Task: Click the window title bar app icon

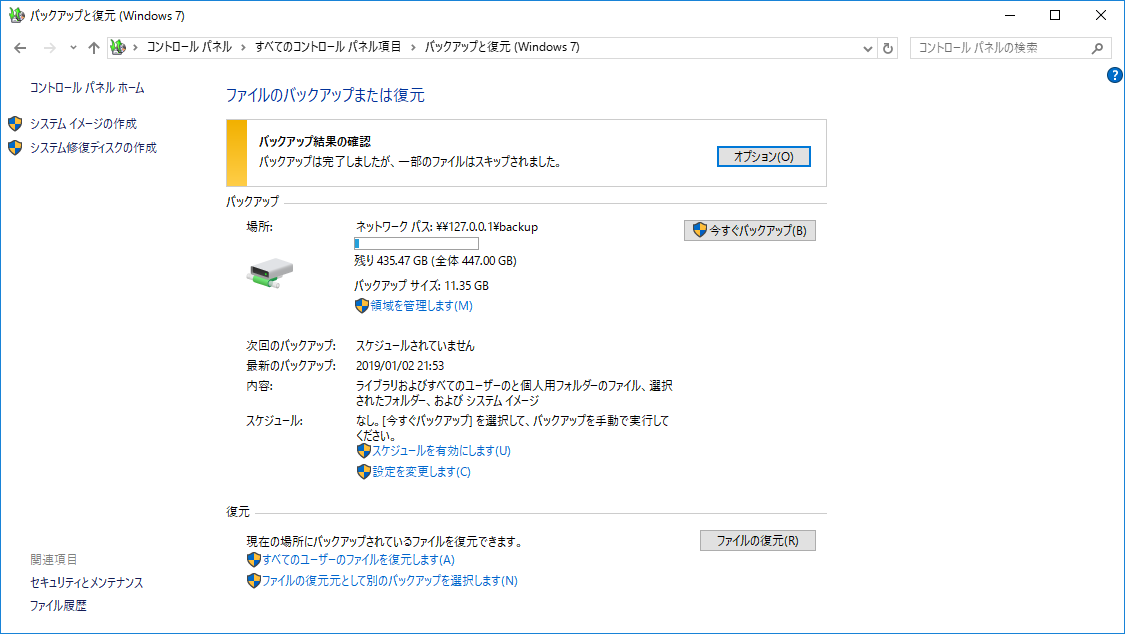Action: point(17,15)
